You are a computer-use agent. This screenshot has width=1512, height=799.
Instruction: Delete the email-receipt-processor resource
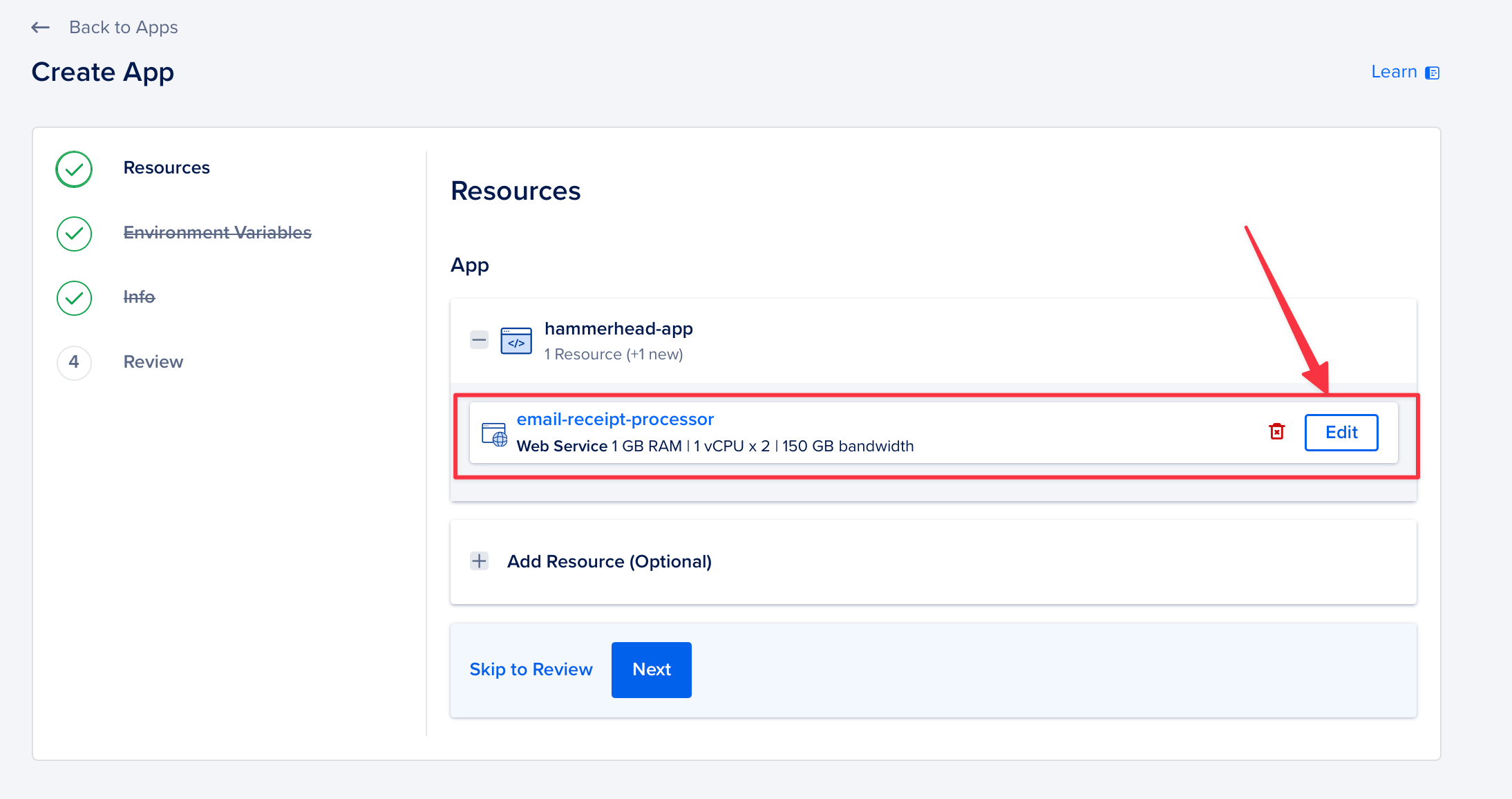(1277, 431)
